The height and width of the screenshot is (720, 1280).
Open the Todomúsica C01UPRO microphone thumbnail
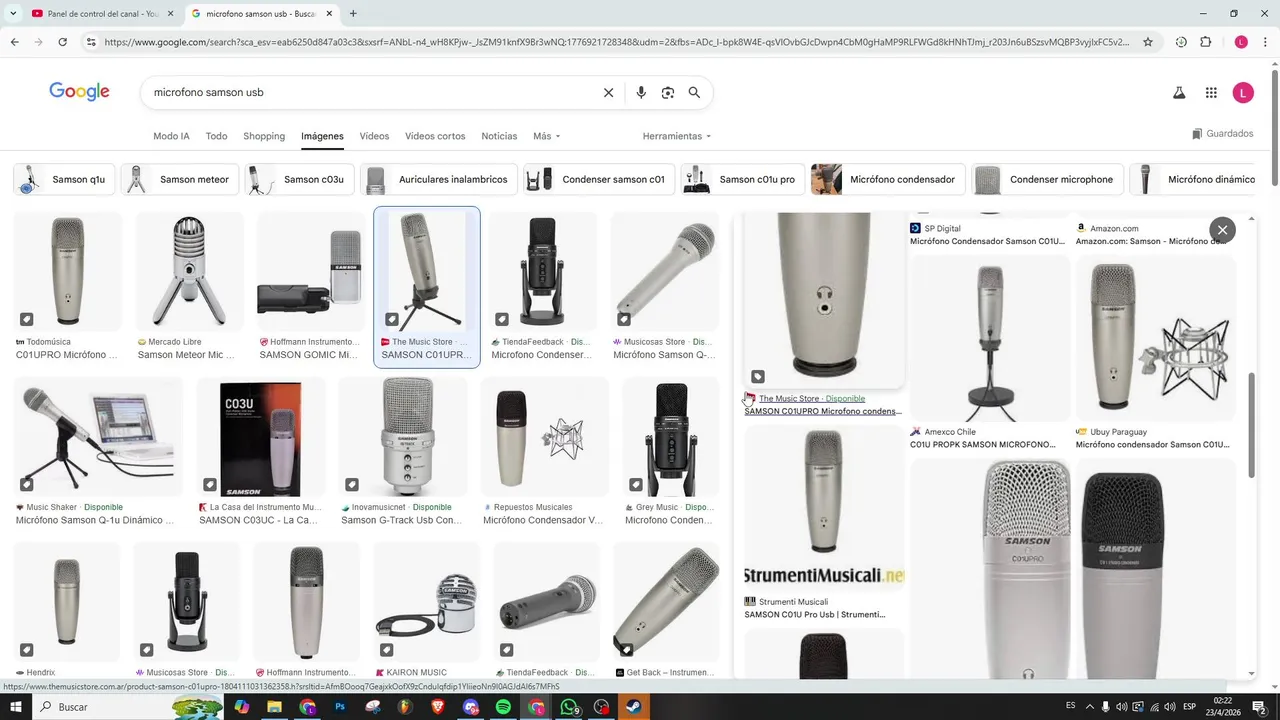[68, 272]
